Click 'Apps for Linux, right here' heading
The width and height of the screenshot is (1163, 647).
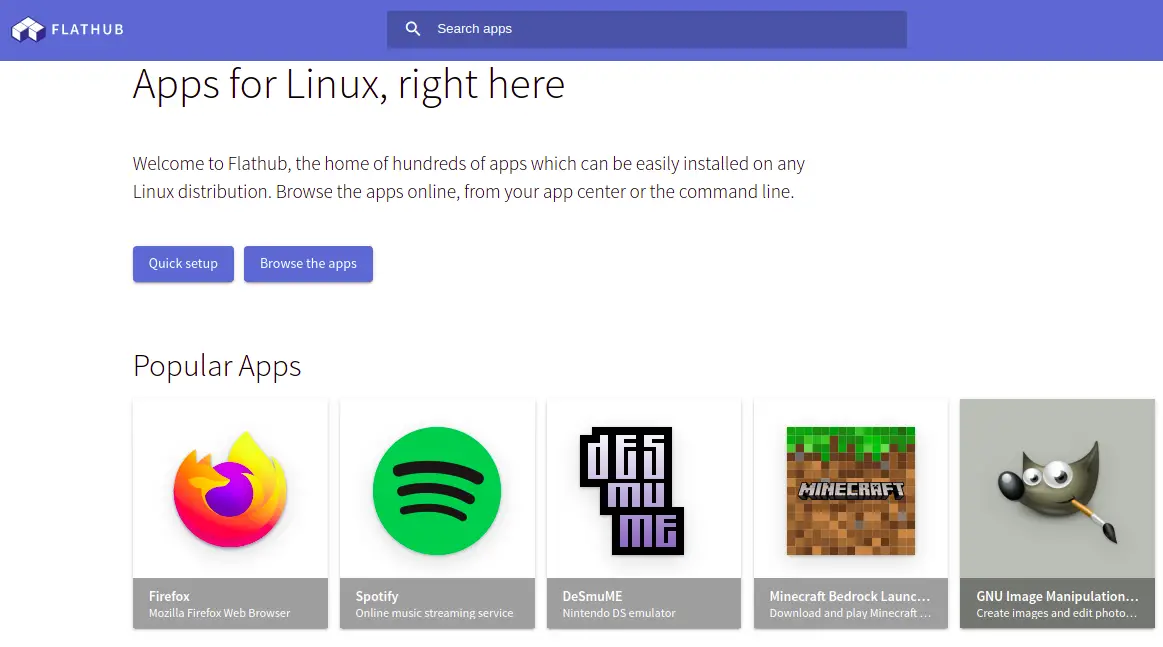[x=349, y=84]
